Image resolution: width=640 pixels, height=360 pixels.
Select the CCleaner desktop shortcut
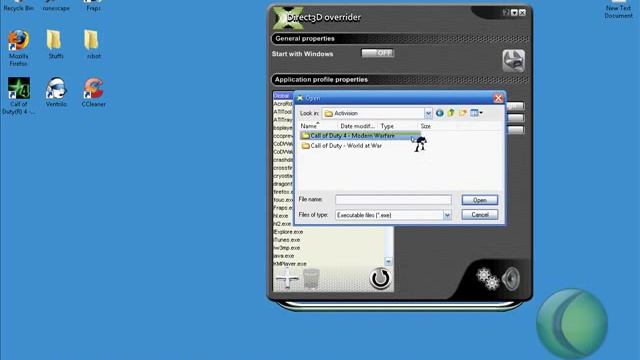coord(93,92)
